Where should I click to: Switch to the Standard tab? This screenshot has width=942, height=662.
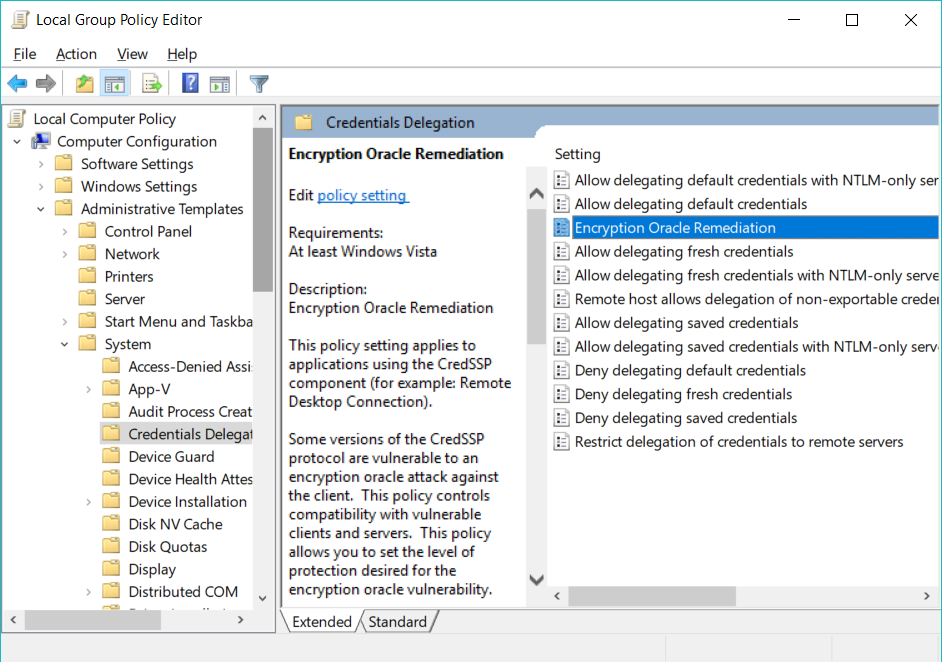click(x=397, y=622)
